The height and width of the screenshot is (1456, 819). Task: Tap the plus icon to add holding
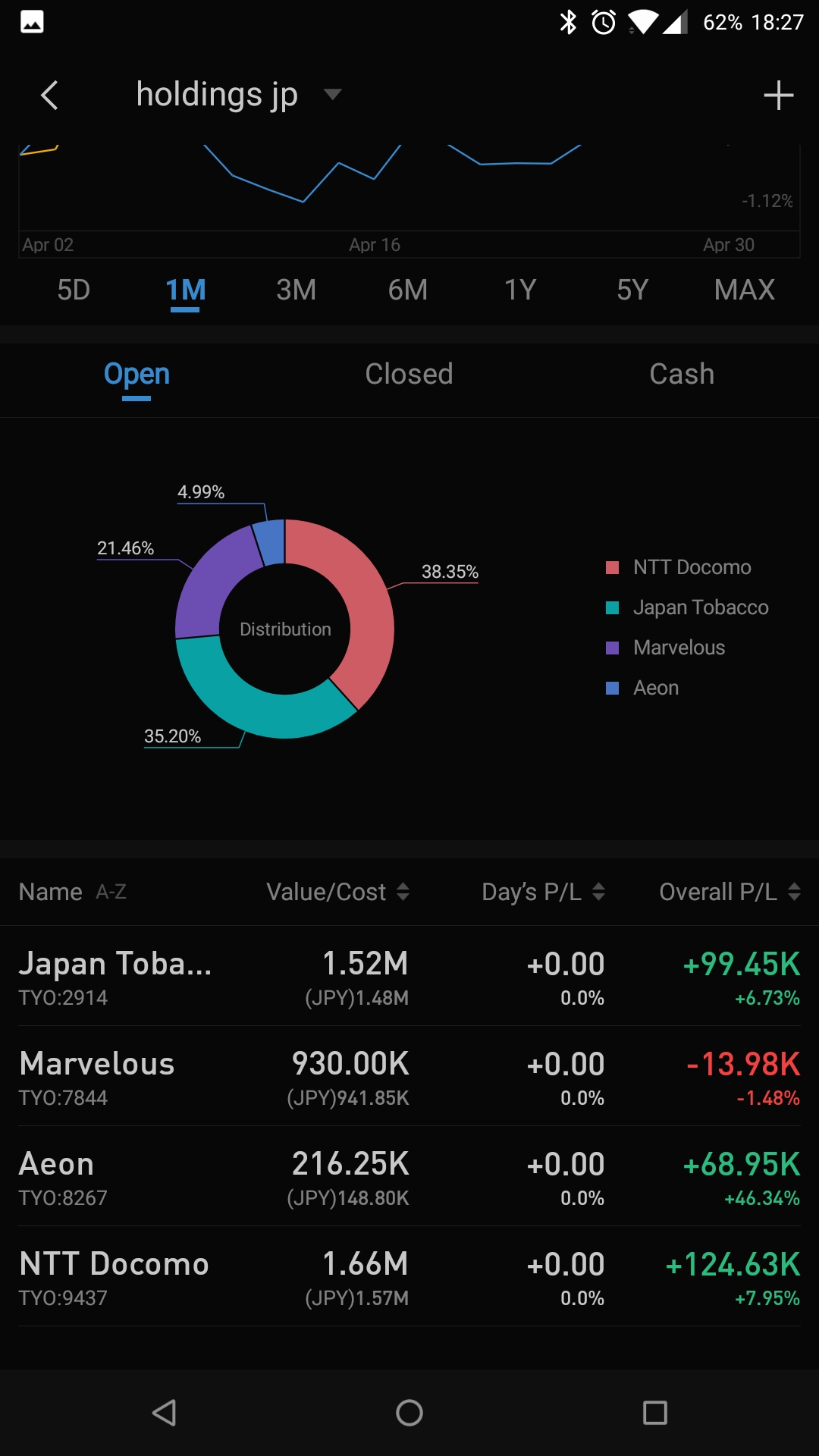tap(778, 96)
